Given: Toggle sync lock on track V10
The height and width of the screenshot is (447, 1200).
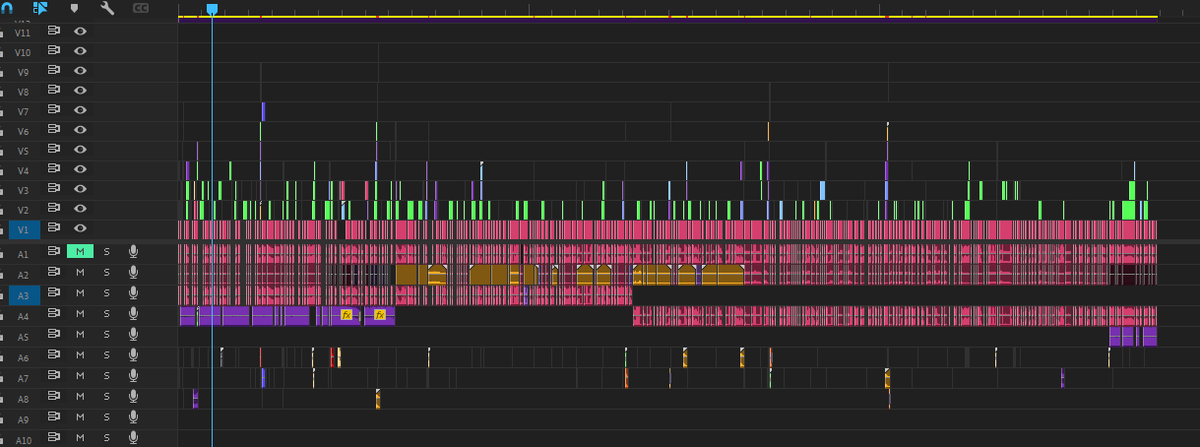Looking at the screenshot, I should coord(55,51).
